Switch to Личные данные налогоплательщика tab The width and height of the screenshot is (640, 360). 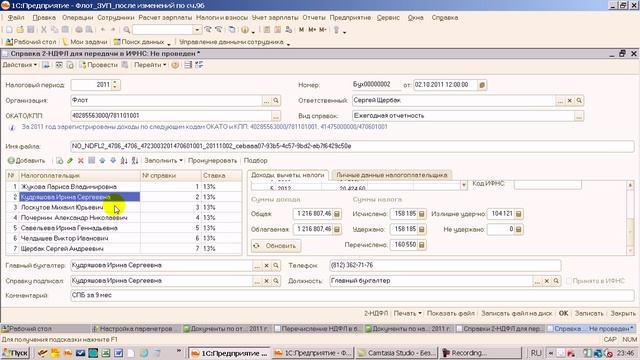click(x=392, y=175)
